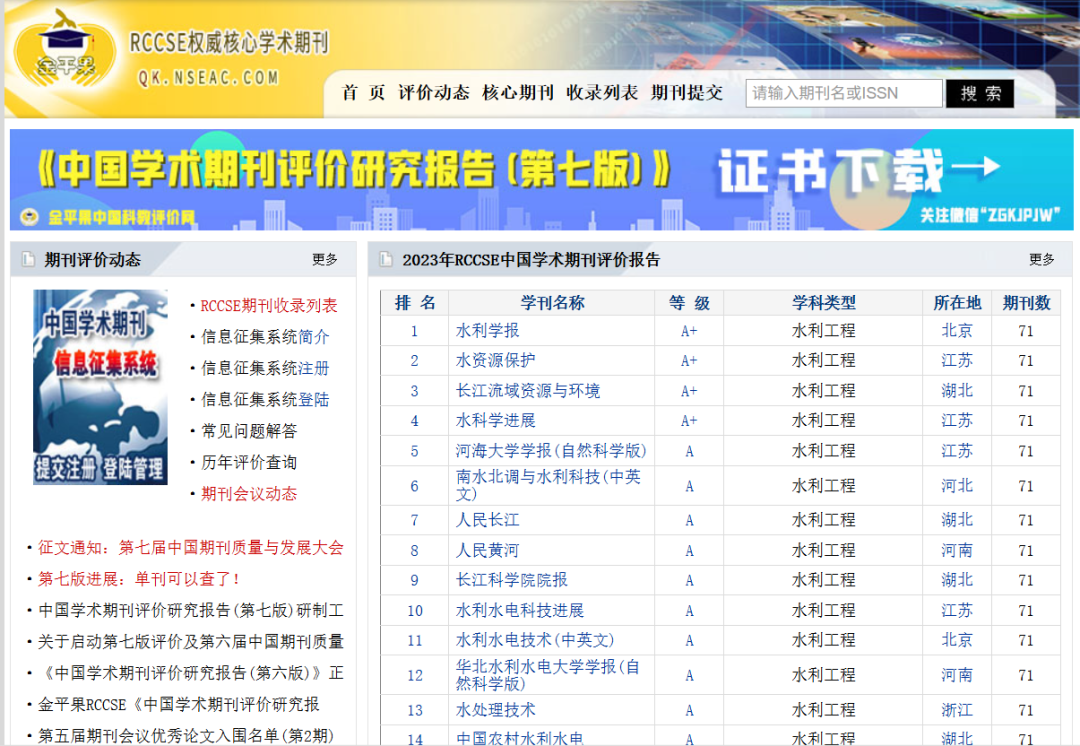Click the journal name search input field
This screenshot has height=746, width=1080.
click(843, 92)
